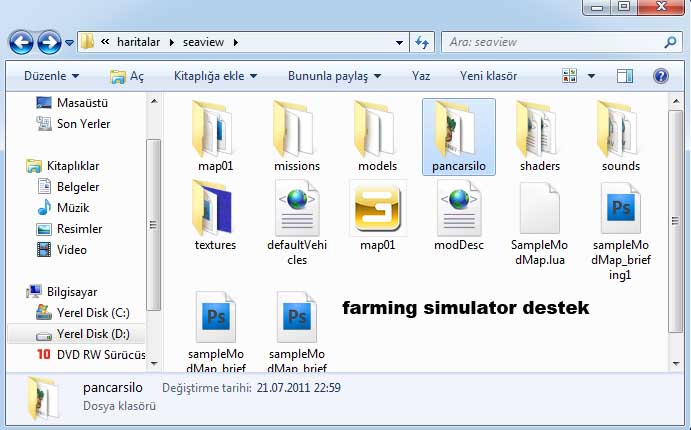Click the Yeni klasör button
The height and width of the screenshot is (430, 691).
(x=488, y=76)
